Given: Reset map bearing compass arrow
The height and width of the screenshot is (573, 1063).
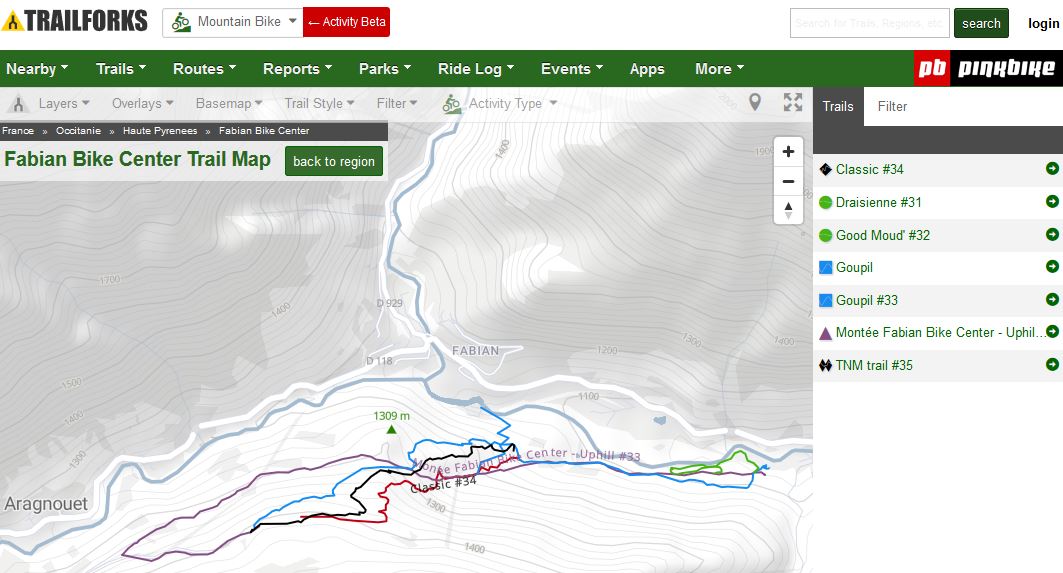Looking at the screenshot, I should click(x=788, y=210).
